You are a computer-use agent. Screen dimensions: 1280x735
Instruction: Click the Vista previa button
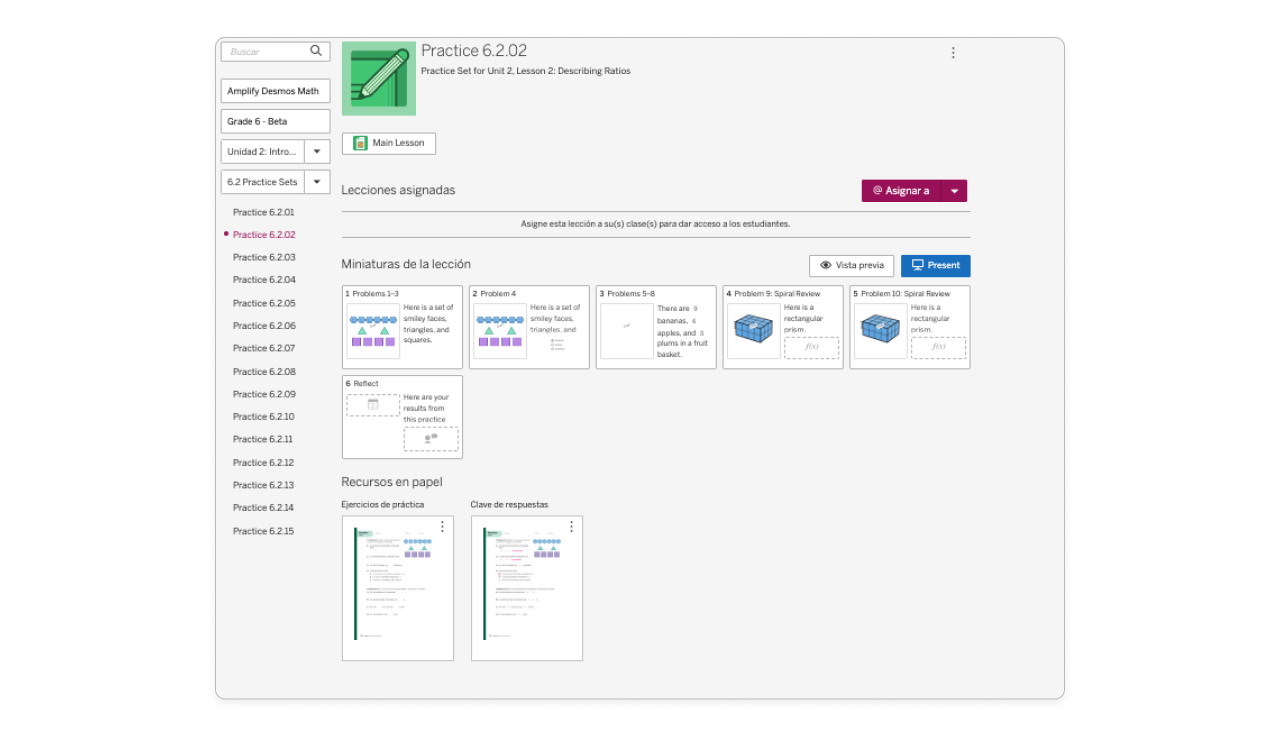click(851, 265)
